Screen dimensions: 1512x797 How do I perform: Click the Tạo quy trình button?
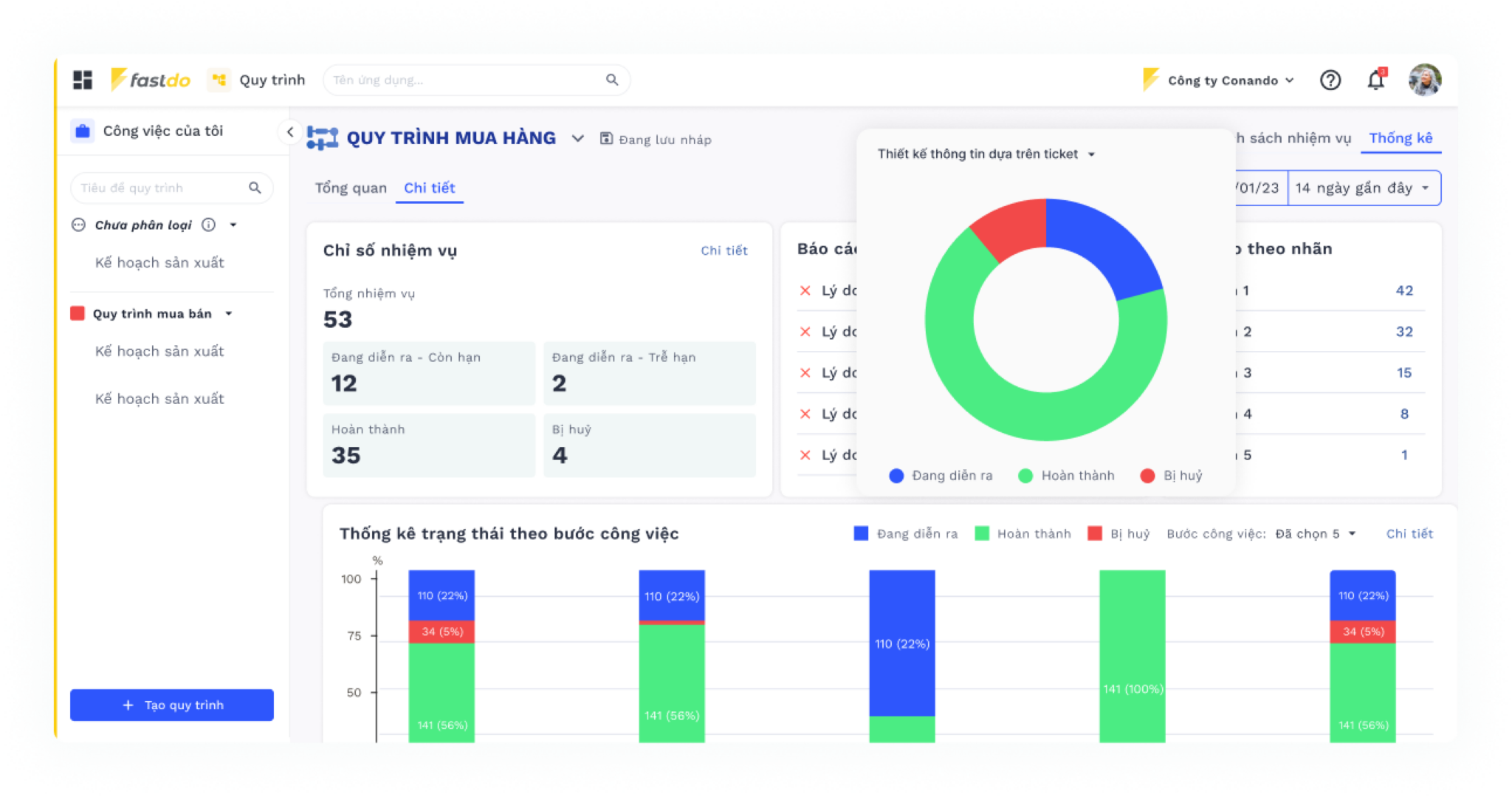click(x=171, y=705)
